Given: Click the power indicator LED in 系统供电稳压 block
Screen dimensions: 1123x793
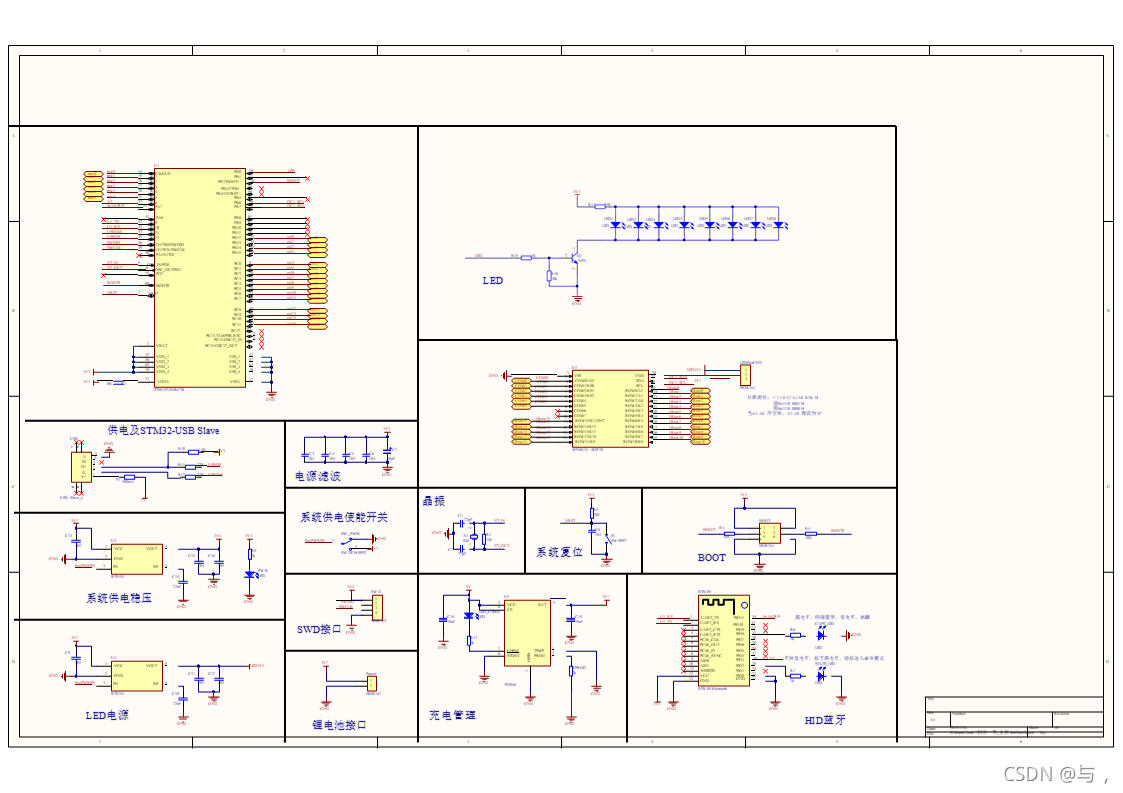Looking at the screenshot, I should (x=250, y=575).
